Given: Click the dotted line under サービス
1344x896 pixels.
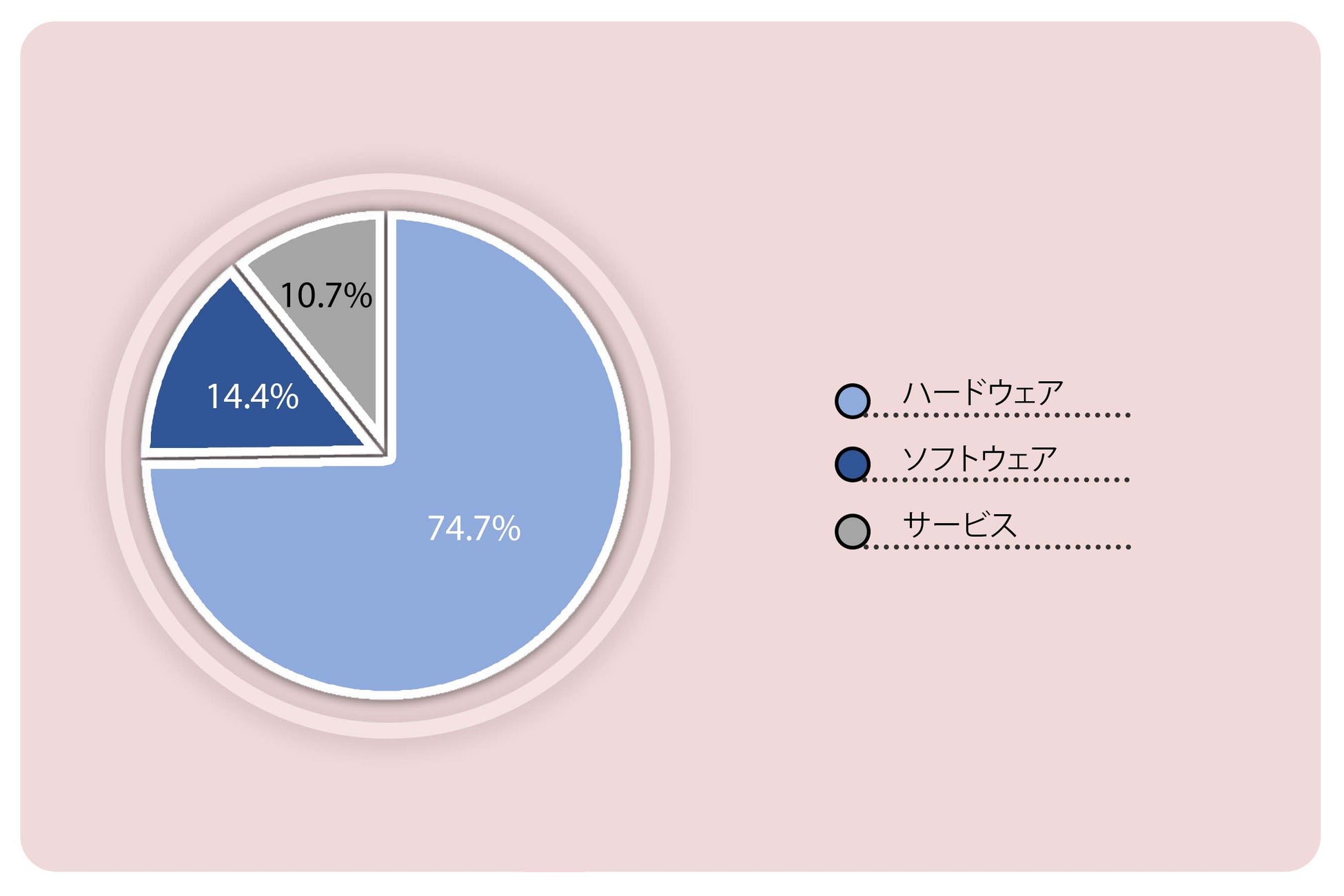Looking at the screenshot, I should click(x=997, y=547).
